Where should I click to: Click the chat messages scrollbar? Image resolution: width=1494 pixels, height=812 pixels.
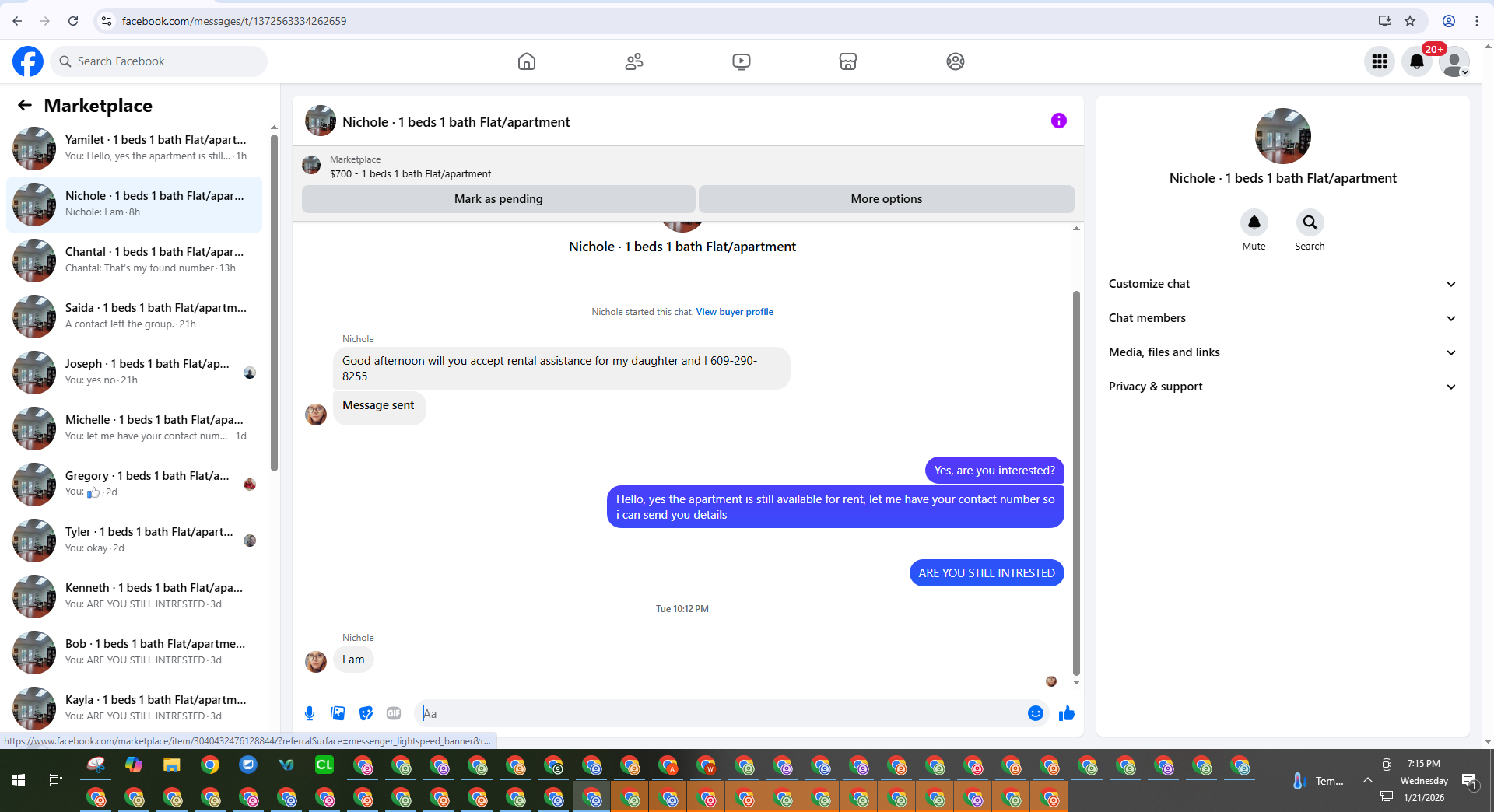1076,482
